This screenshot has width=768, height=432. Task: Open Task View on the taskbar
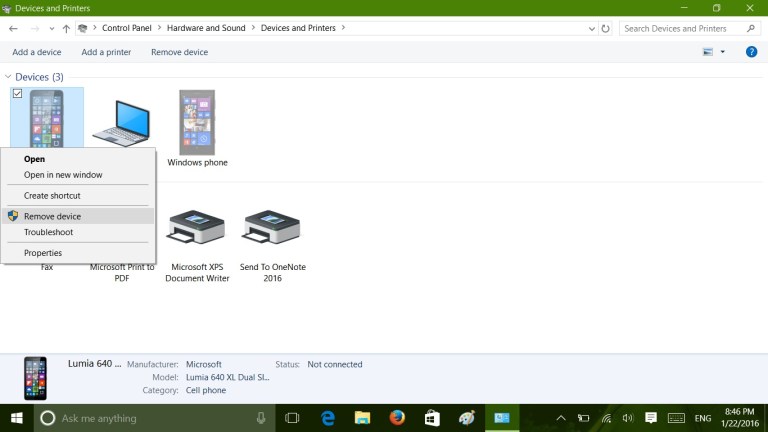coord(292,418)
